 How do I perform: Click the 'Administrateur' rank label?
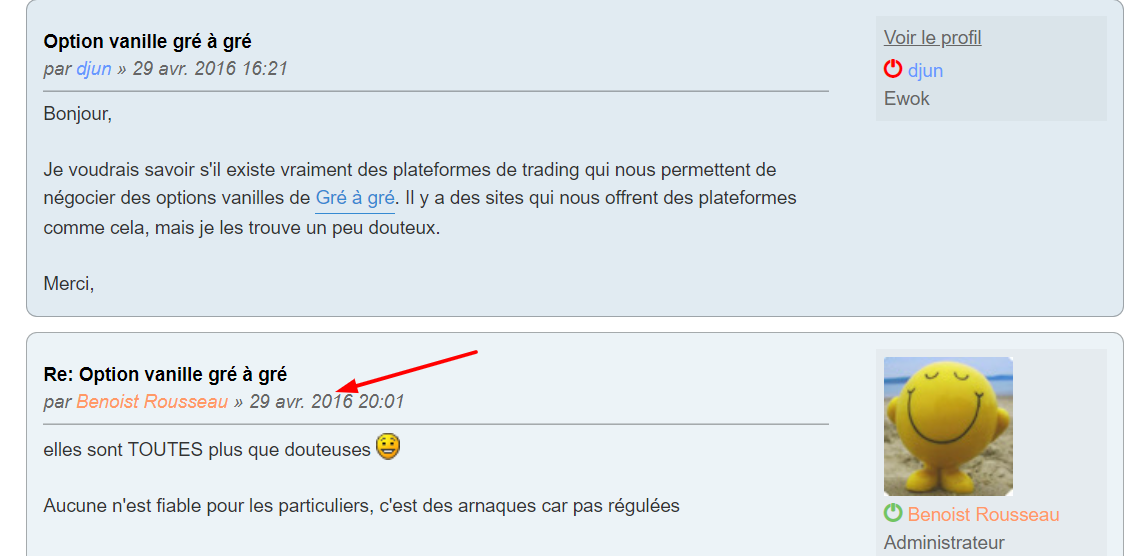tap(944, 543)
